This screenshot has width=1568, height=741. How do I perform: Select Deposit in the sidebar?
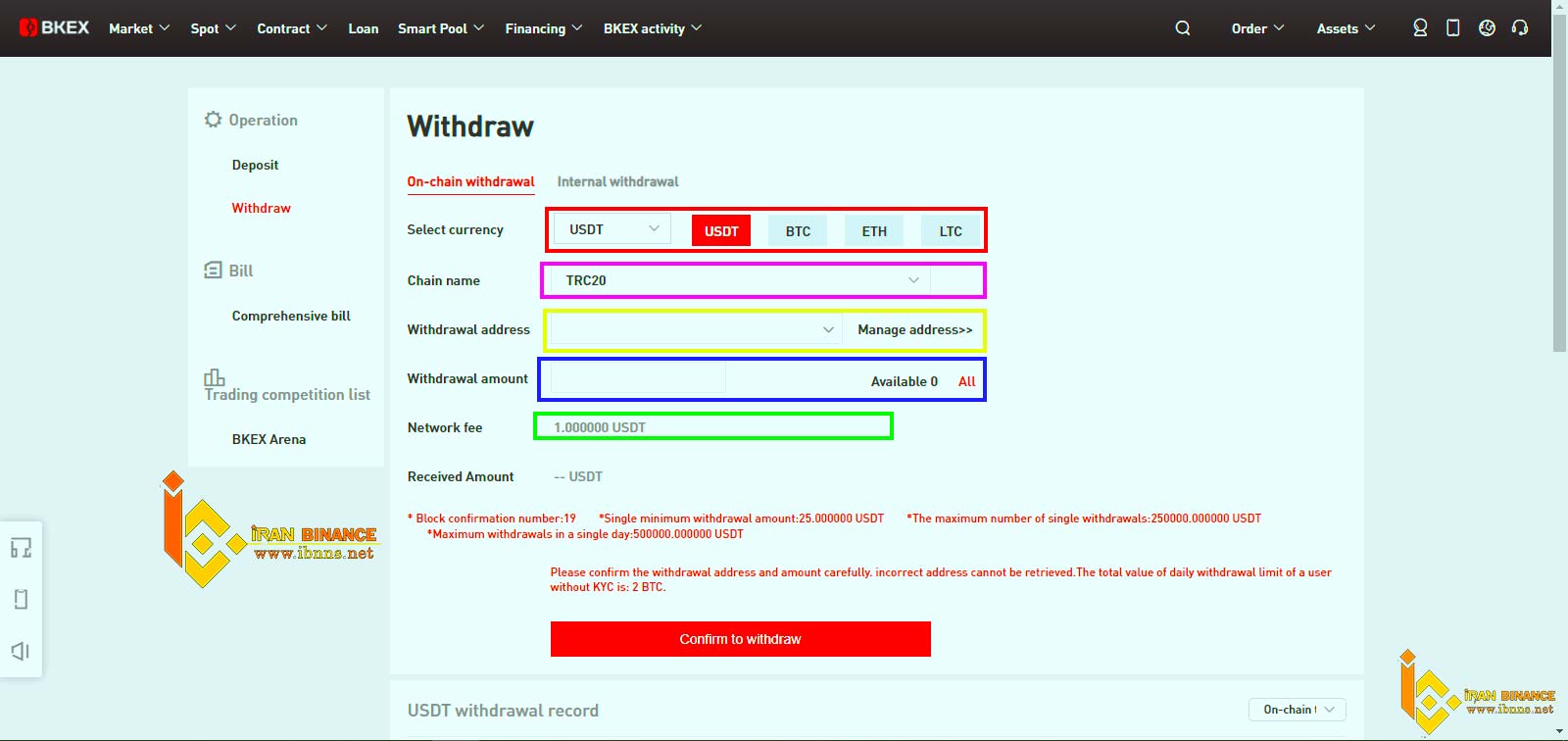[255, 165]
